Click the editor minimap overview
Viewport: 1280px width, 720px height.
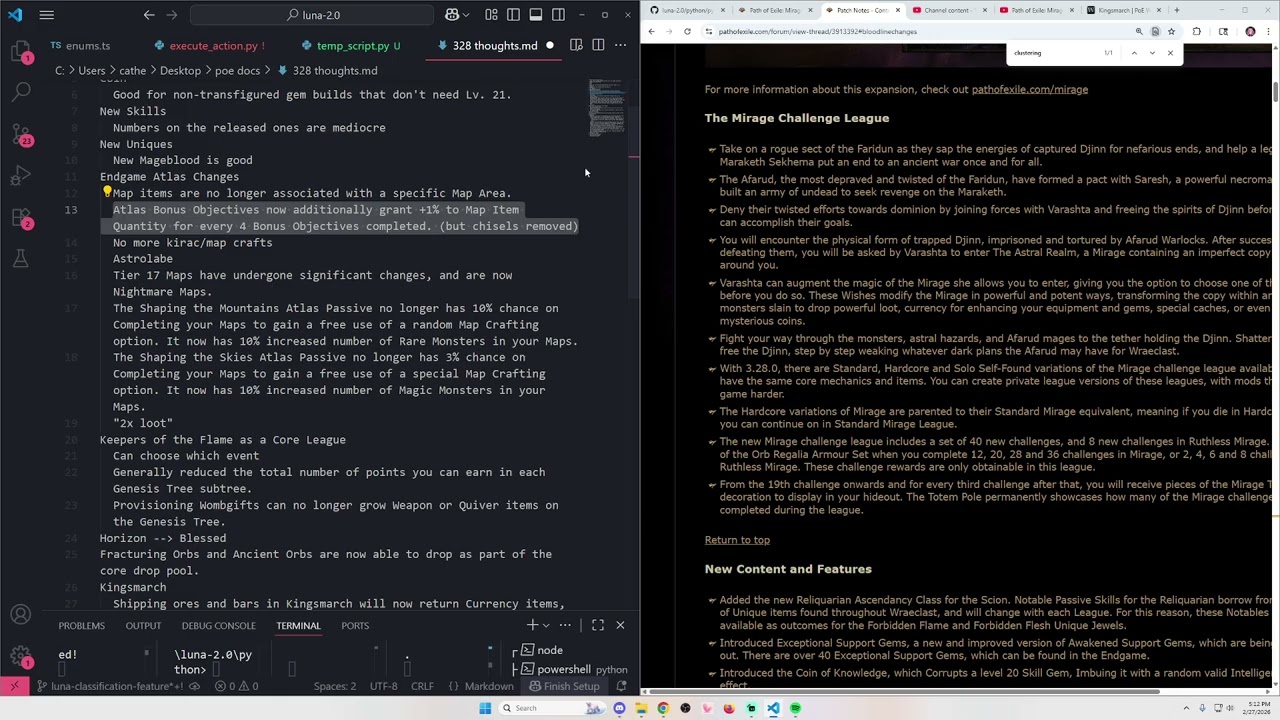(x=607, y=108)
